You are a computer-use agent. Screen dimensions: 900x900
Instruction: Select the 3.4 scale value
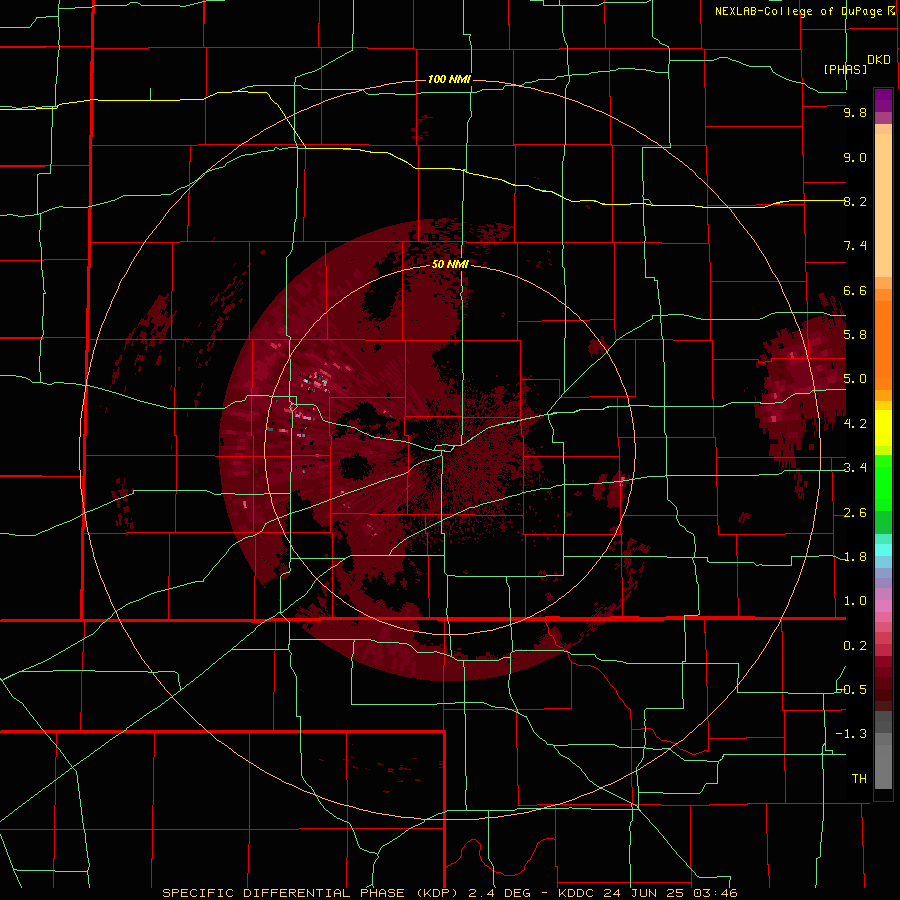[855, 467]
